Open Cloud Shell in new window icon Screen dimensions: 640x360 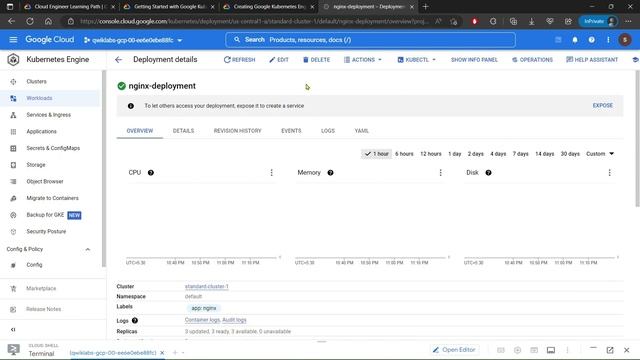point(610,350)
